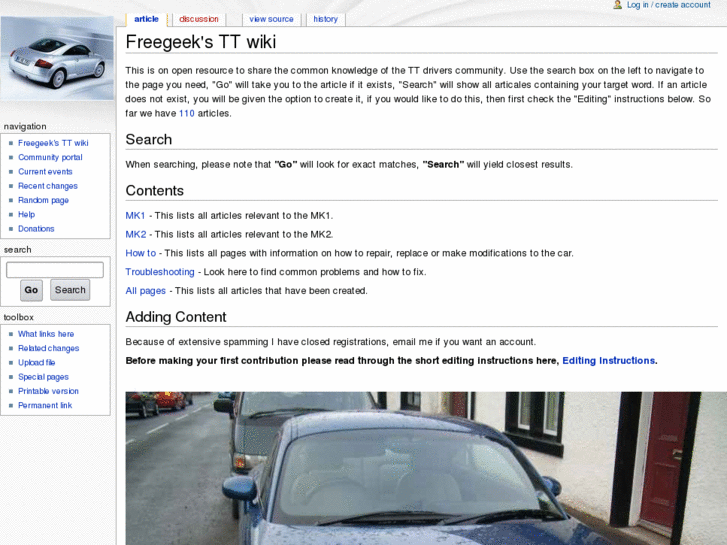Go to a Random page

(x=43, y=200)
